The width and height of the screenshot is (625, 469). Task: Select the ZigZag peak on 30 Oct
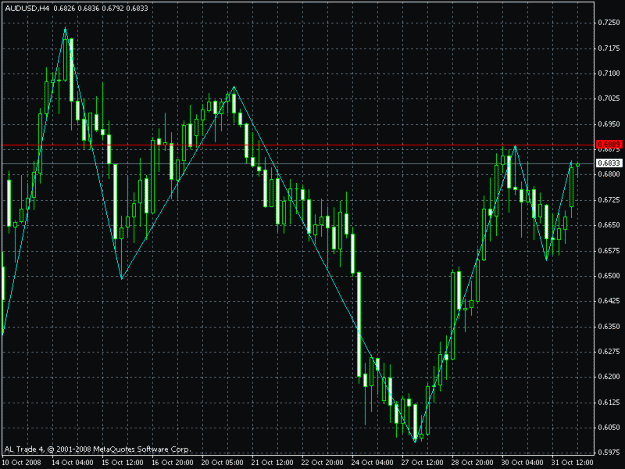(515, 146)
